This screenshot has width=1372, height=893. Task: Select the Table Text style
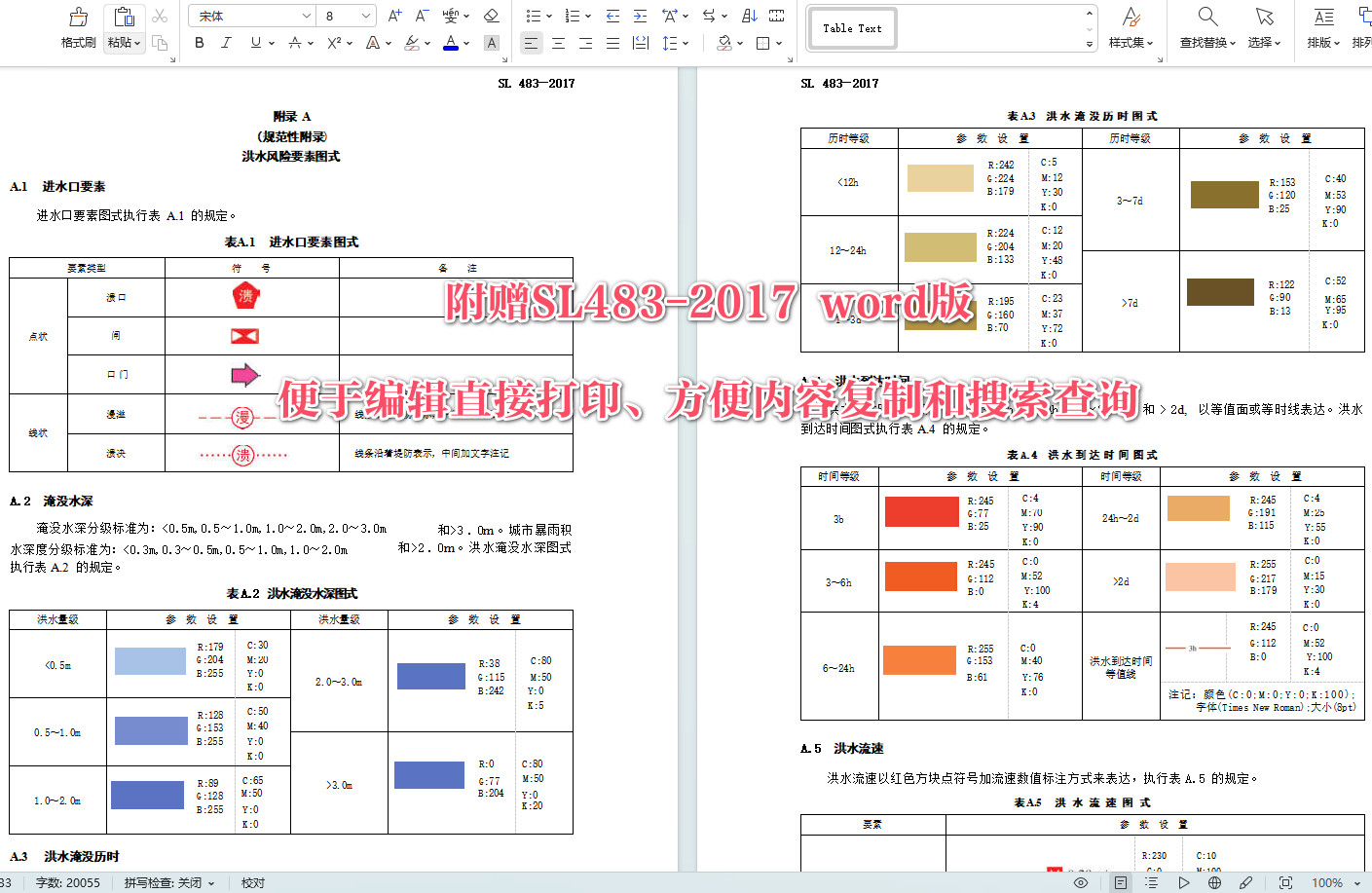click(x=852, y=27)
